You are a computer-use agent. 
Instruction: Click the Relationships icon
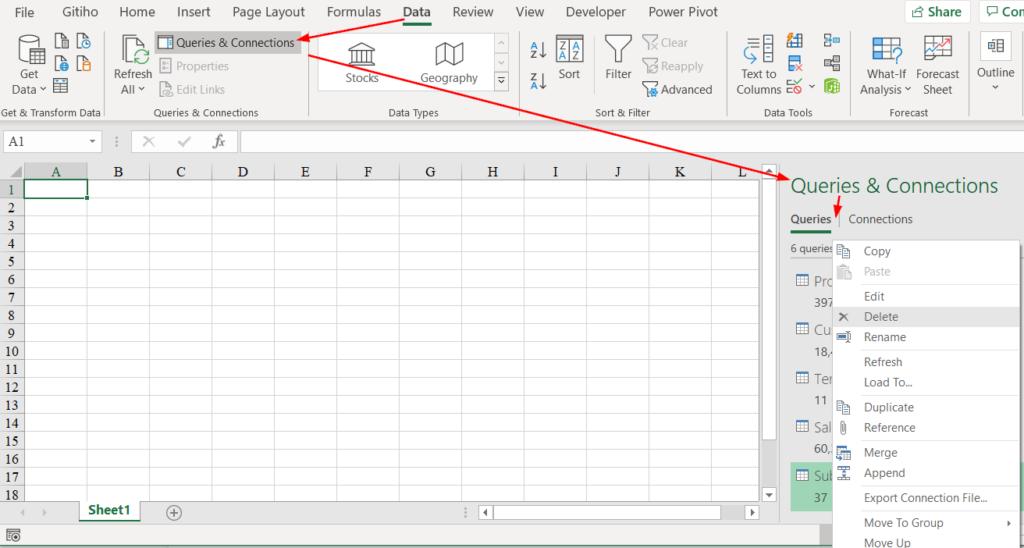coord(832,63)
